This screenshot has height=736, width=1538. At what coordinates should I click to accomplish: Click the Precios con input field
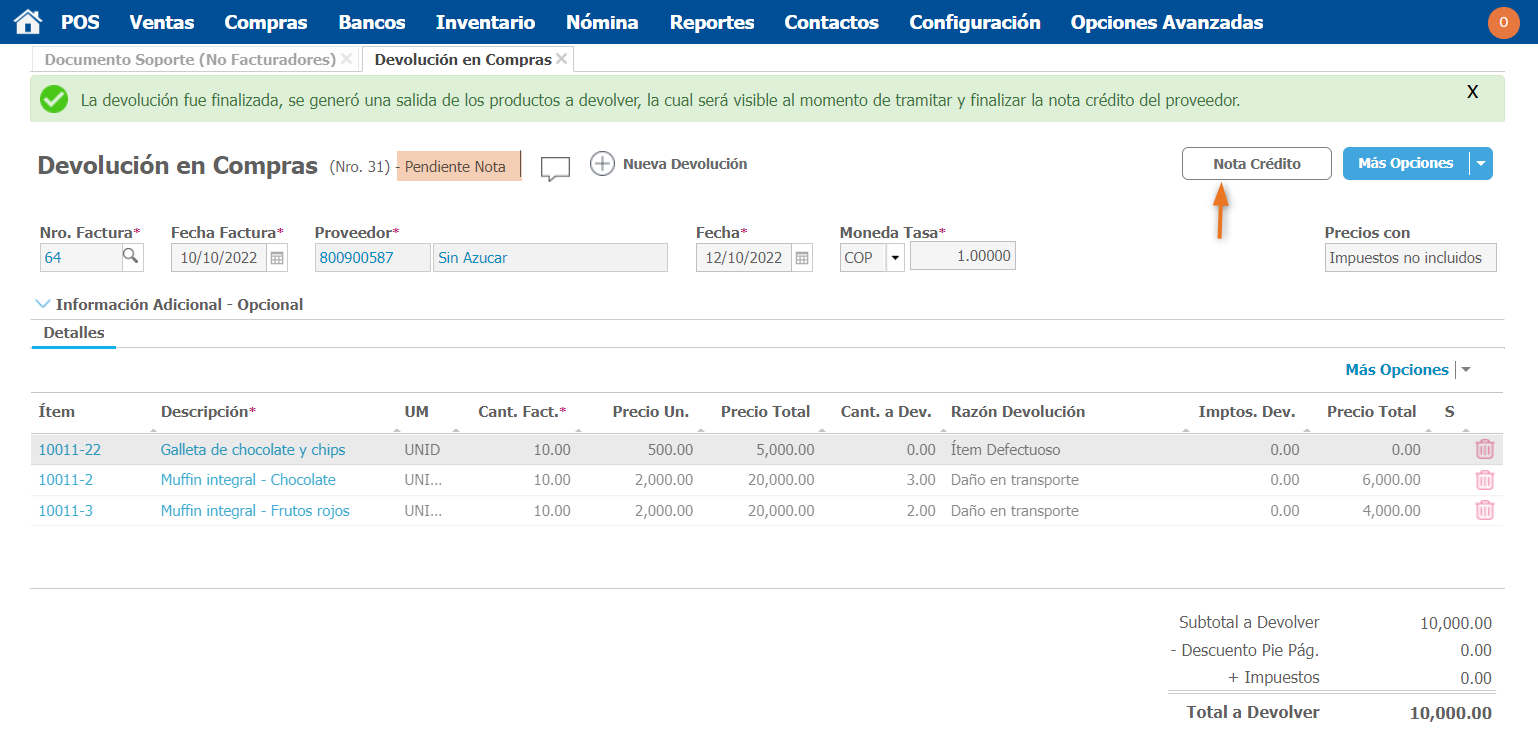(x=1410, y=258)
